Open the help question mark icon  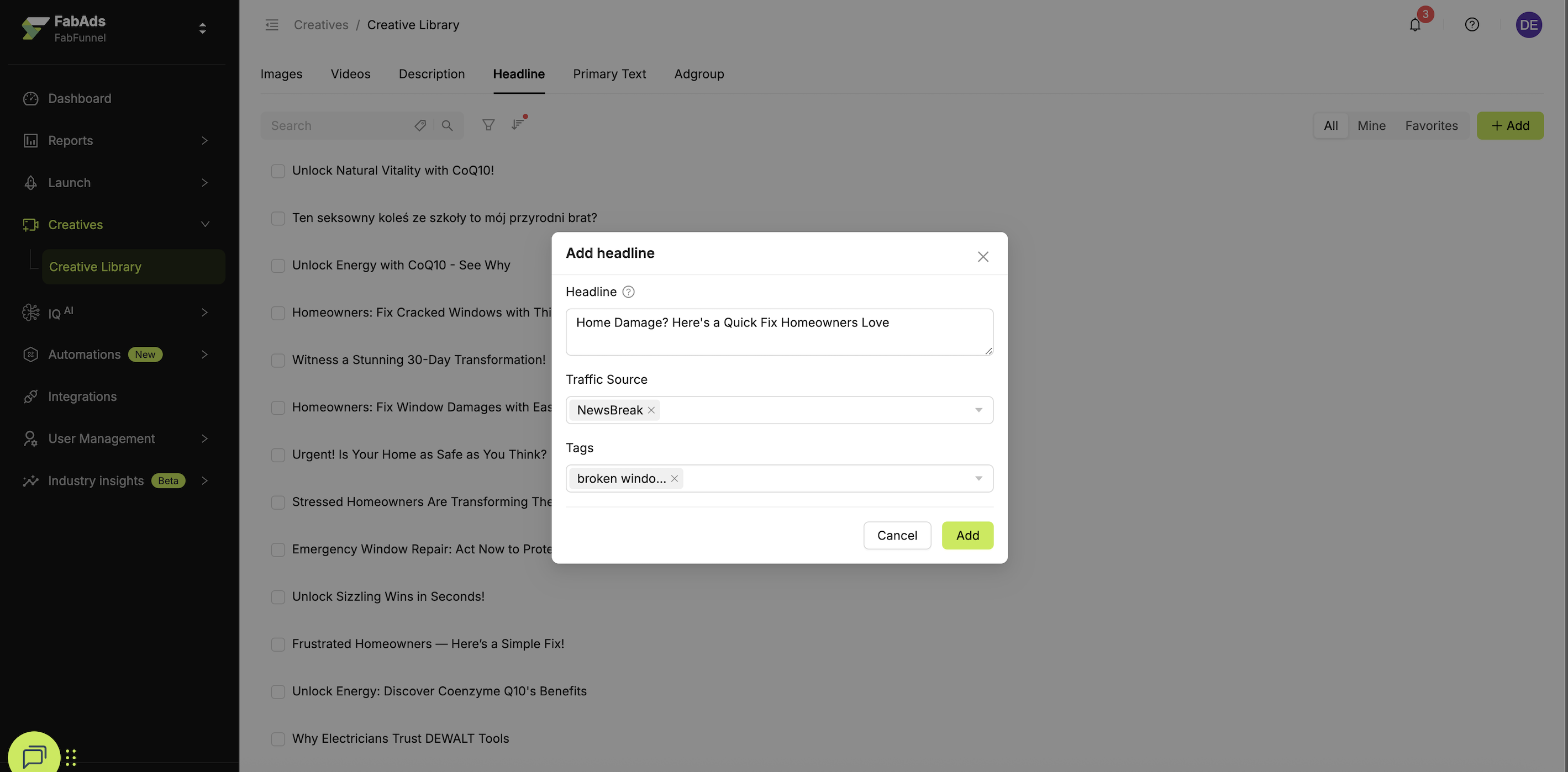1471,25
